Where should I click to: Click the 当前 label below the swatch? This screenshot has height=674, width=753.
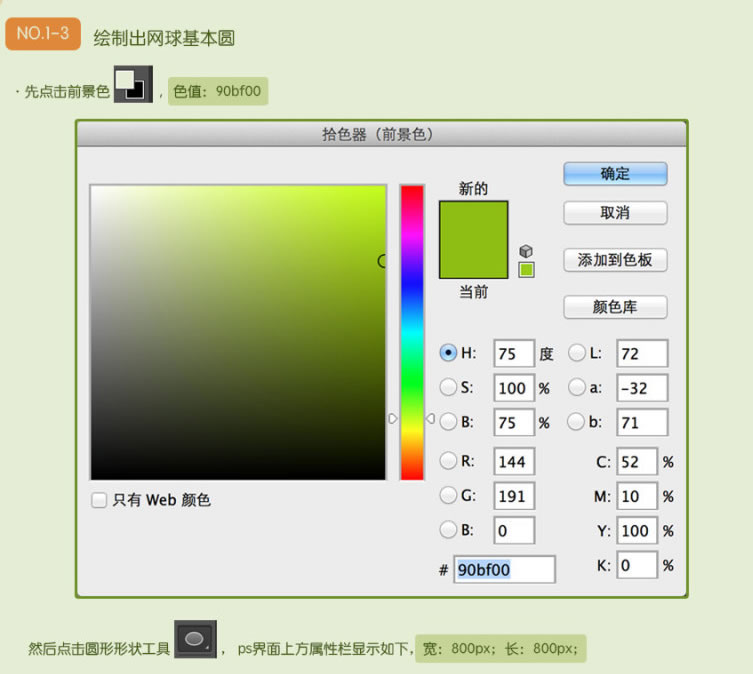(474, 292)
